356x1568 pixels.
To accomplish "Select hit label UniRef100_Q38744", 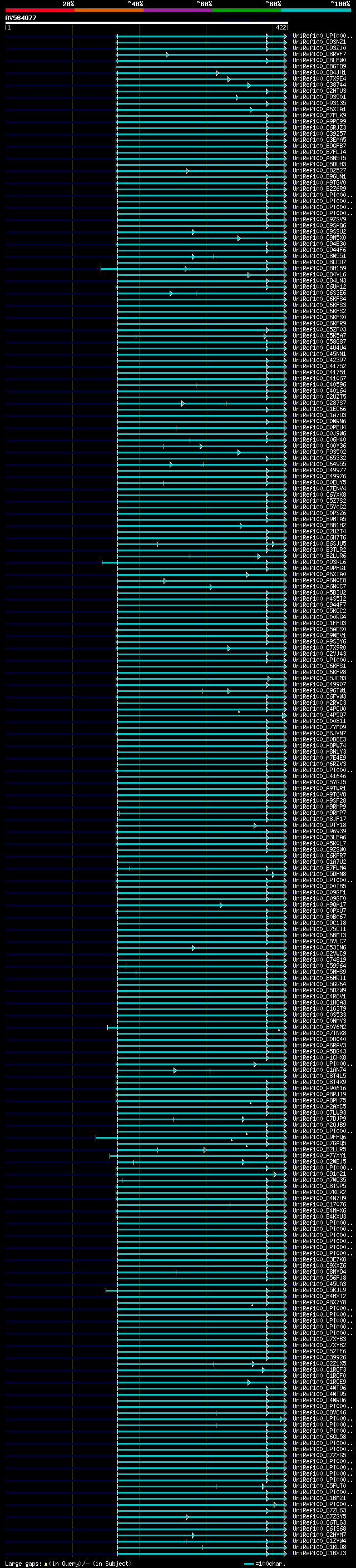I will 319,85.
